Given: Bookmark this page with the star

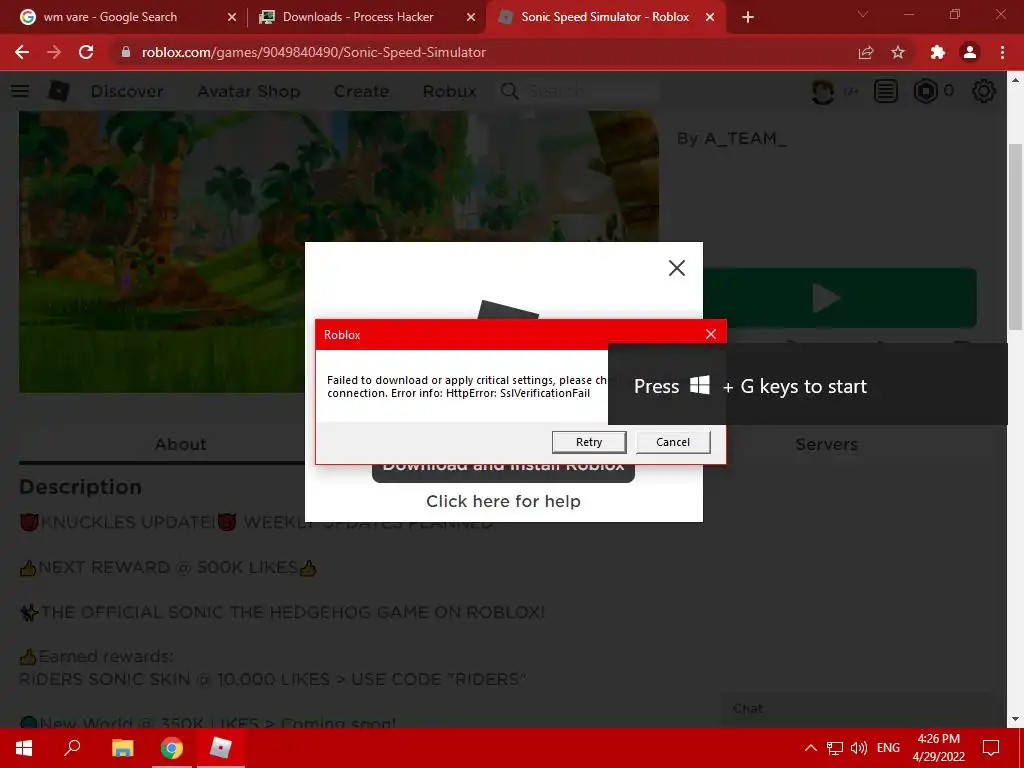Looking at the screenshot, I should [x=898, y=52].
